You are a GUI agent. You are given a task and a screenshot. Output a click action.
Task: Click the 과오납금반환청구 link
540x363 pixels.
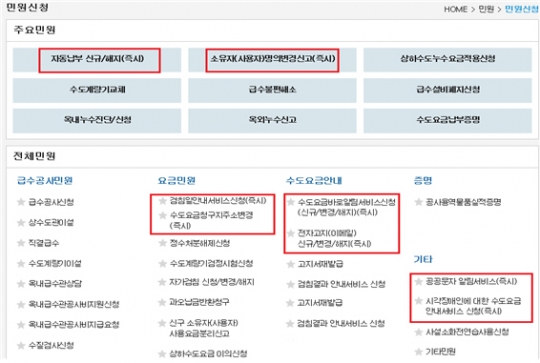click(199, 302)
